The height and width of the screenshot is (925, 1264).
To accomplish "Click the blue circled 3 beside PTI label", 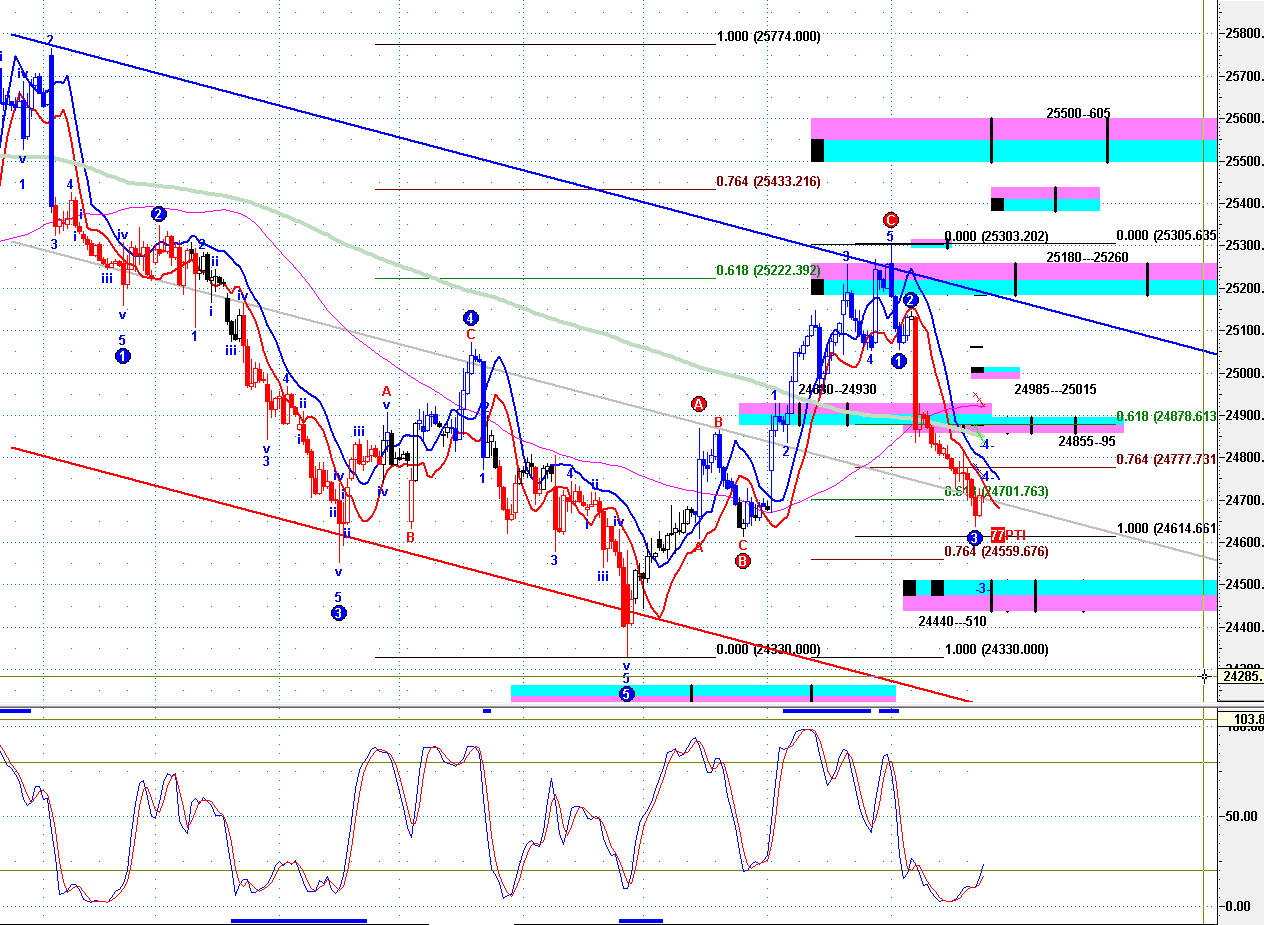I will [x=975, y=537].
